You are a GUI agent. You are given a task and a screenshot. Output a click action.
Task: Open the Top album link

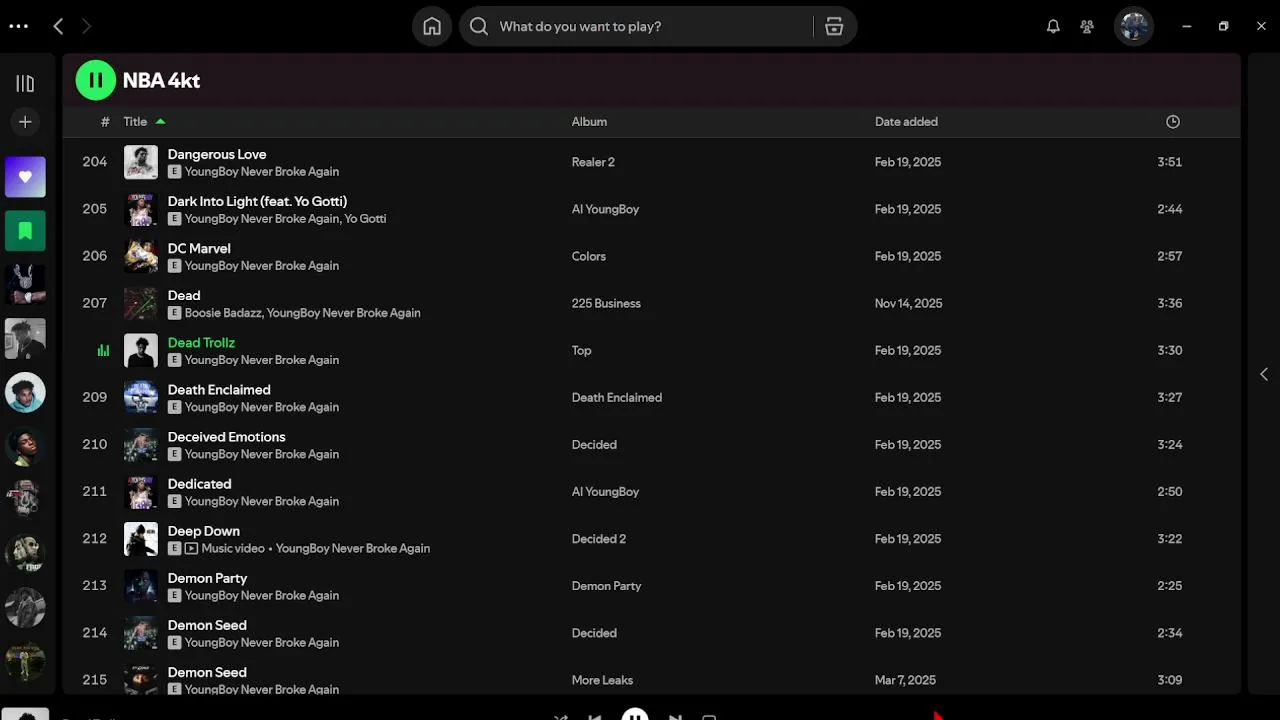(581, 350)
